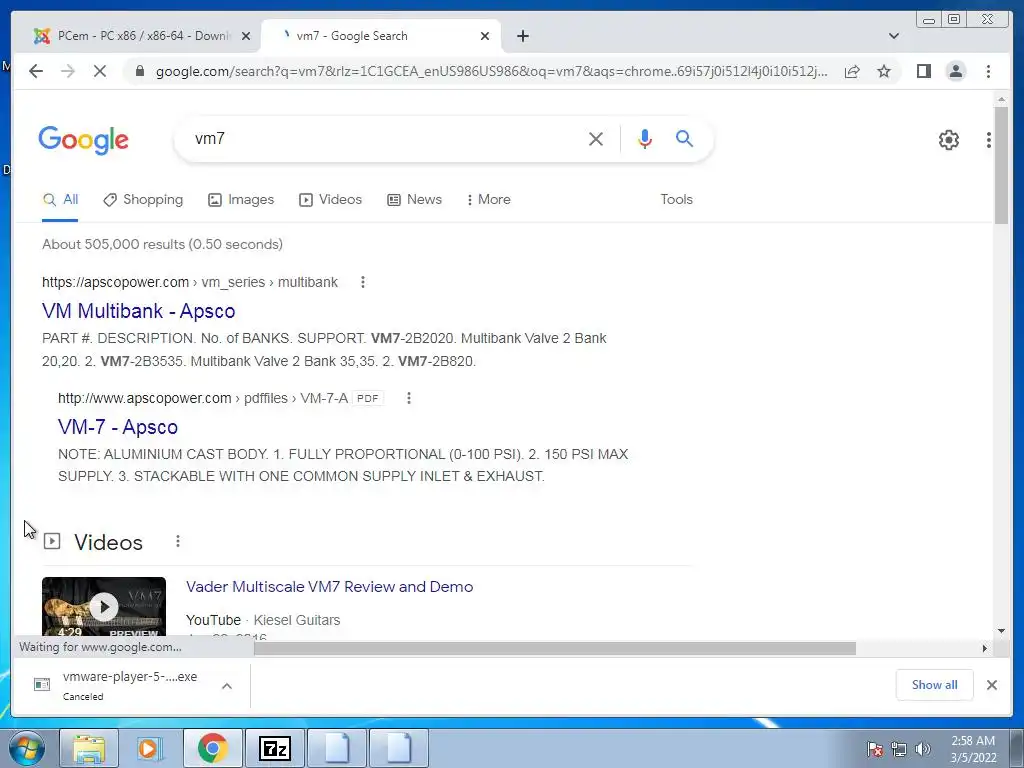
Task: Switch to Images results
Action: pos(241,200)
